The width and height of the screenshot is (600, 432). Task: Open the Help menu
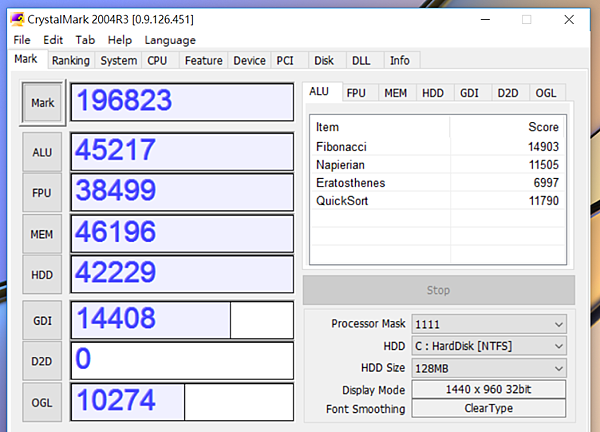click(120, 40)
